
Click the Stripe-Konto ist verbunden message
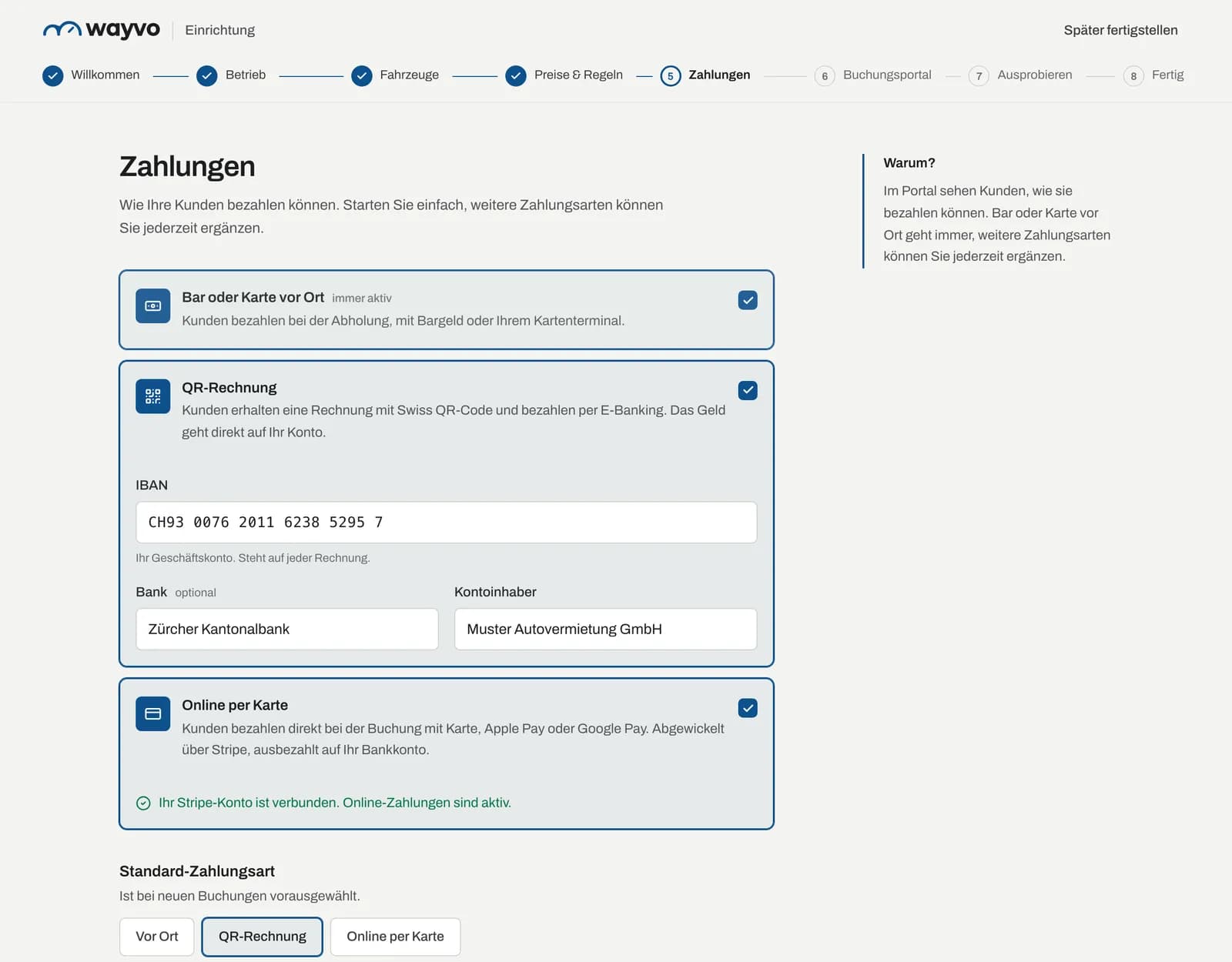[x=335, y=803]
